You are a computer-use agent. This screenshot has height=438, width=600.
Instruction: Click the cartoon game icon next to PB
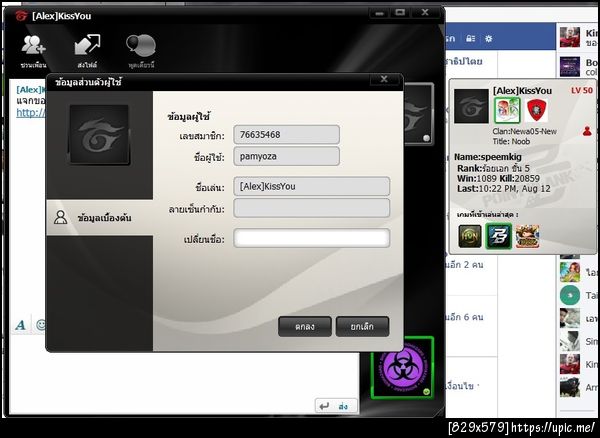pos(527,236)
